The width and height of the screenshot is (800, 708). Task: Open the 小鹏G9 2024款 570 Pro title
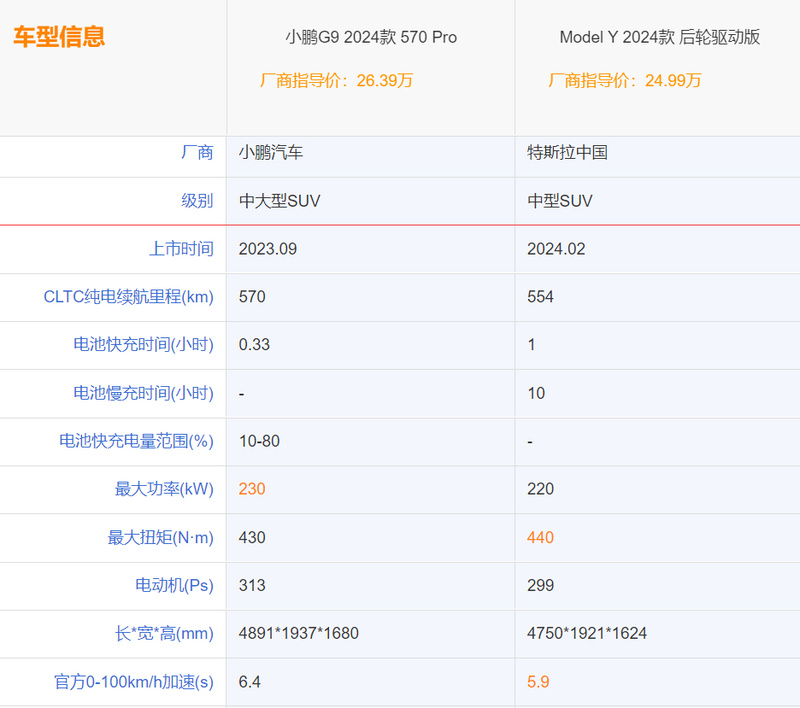[x=371, y=37]
